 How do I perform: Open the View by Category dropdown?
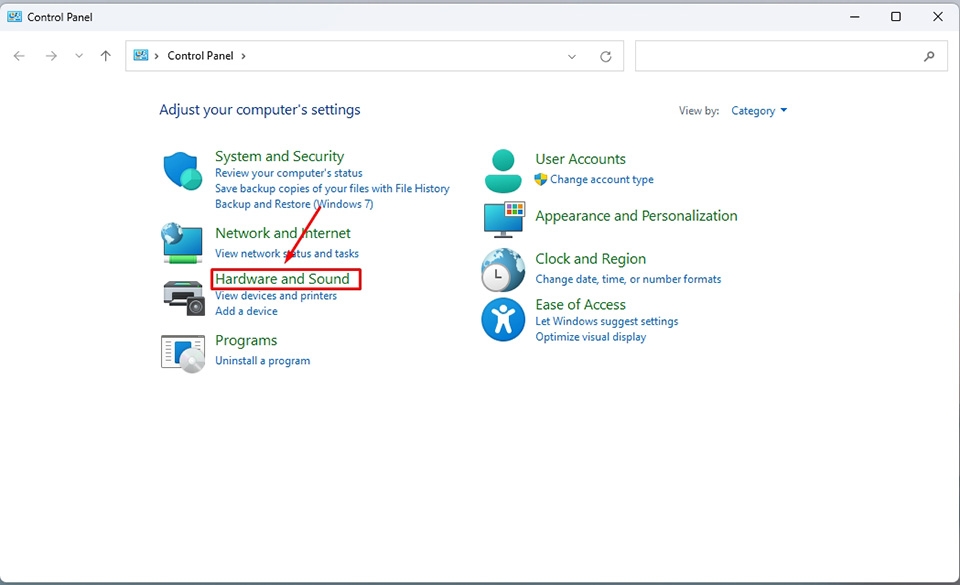(x=758, y=110)
